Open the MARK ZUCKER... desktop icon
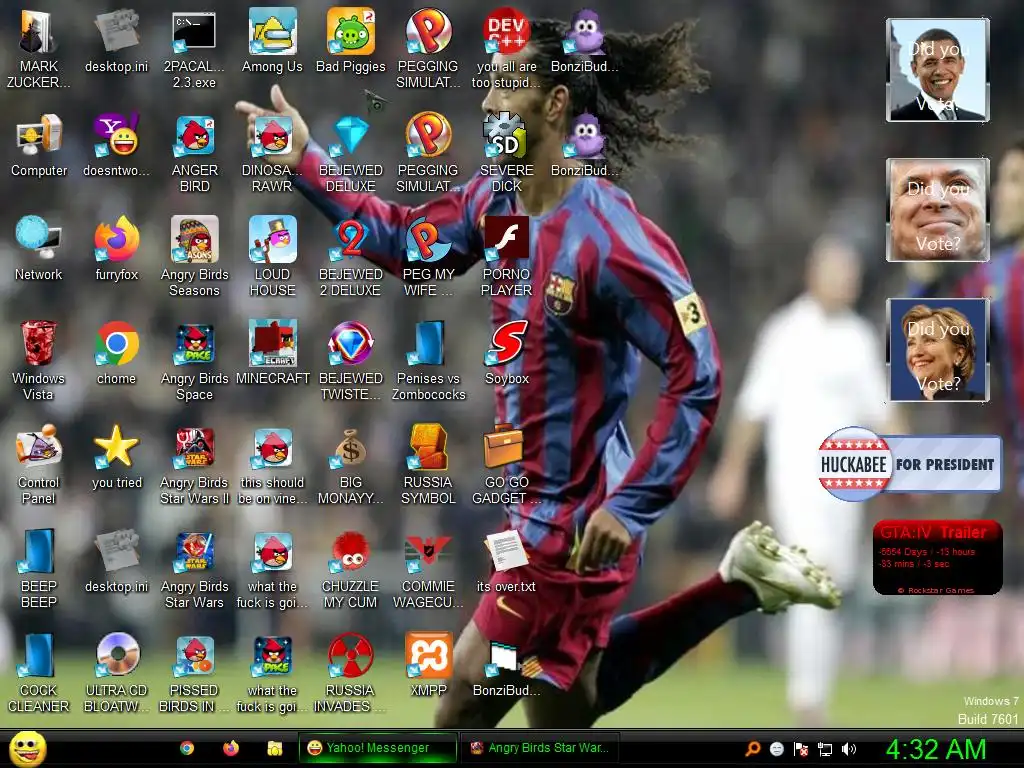 click(38, 48)
